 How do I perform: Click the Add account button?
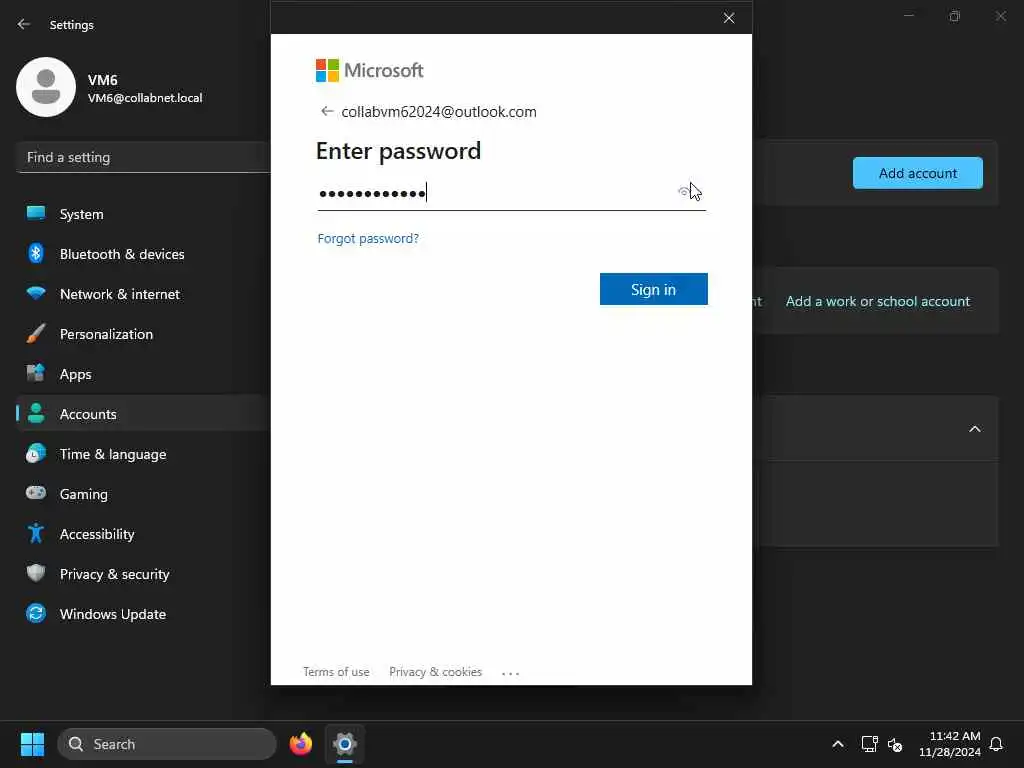918,173
